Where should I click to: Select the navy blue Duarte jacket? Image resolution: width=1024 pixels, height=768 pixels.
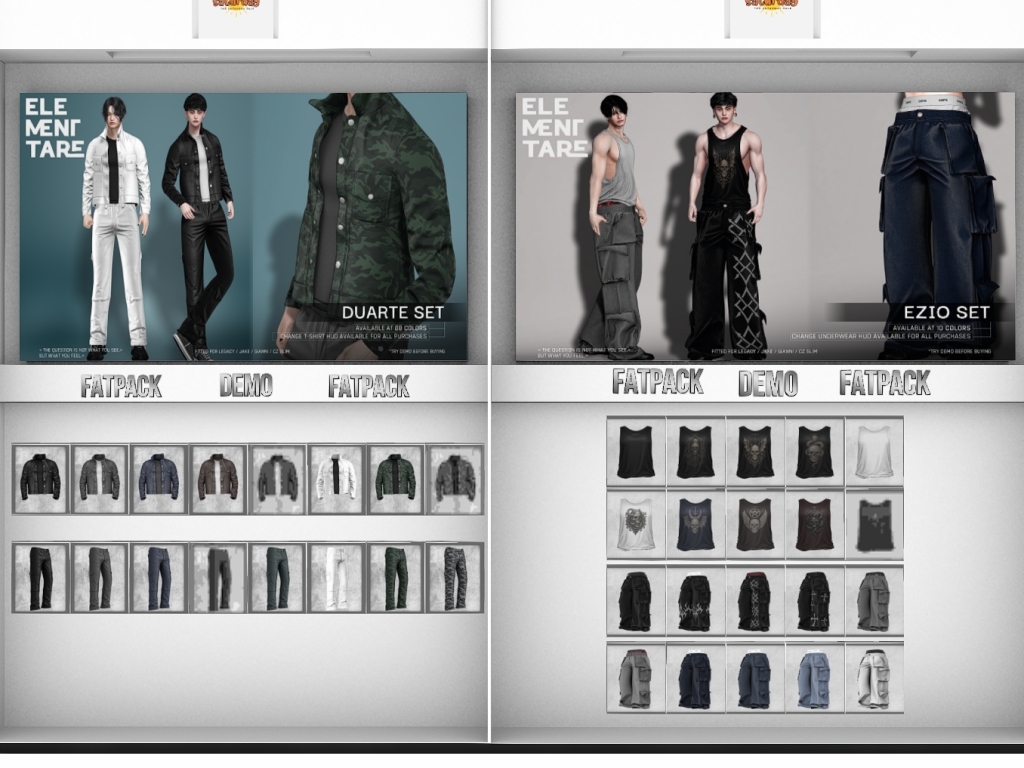click(159, 479)
